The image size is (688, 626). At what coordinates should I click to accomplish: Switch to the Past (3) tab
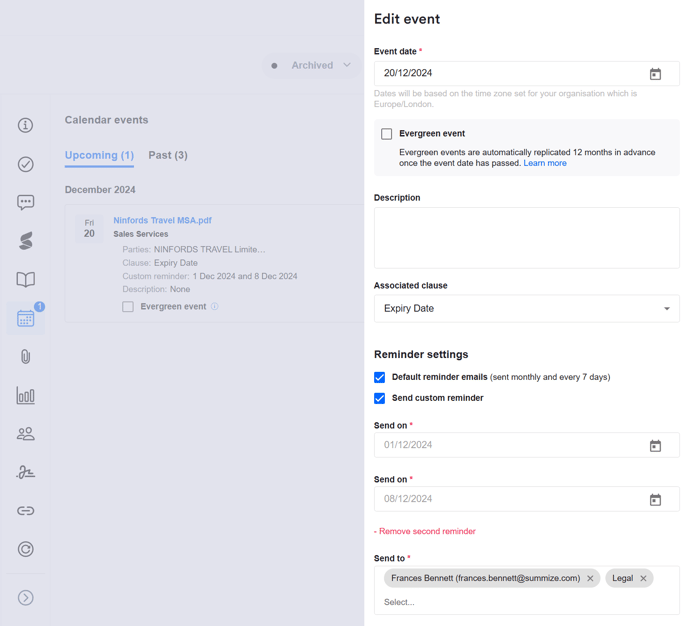pyautogui.click(x=168, y=156)
